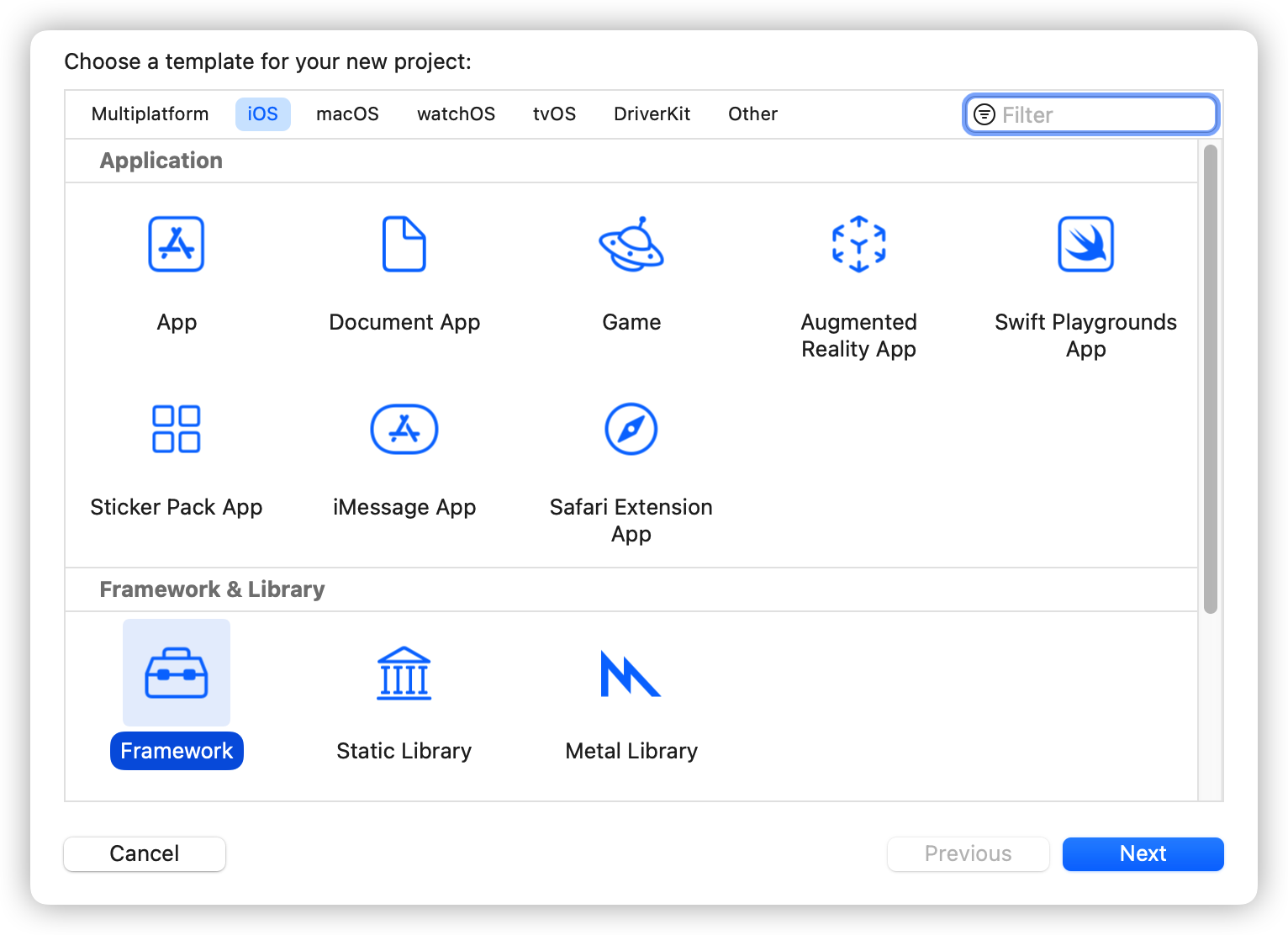Click the Next button

(x=1143, y=853)
